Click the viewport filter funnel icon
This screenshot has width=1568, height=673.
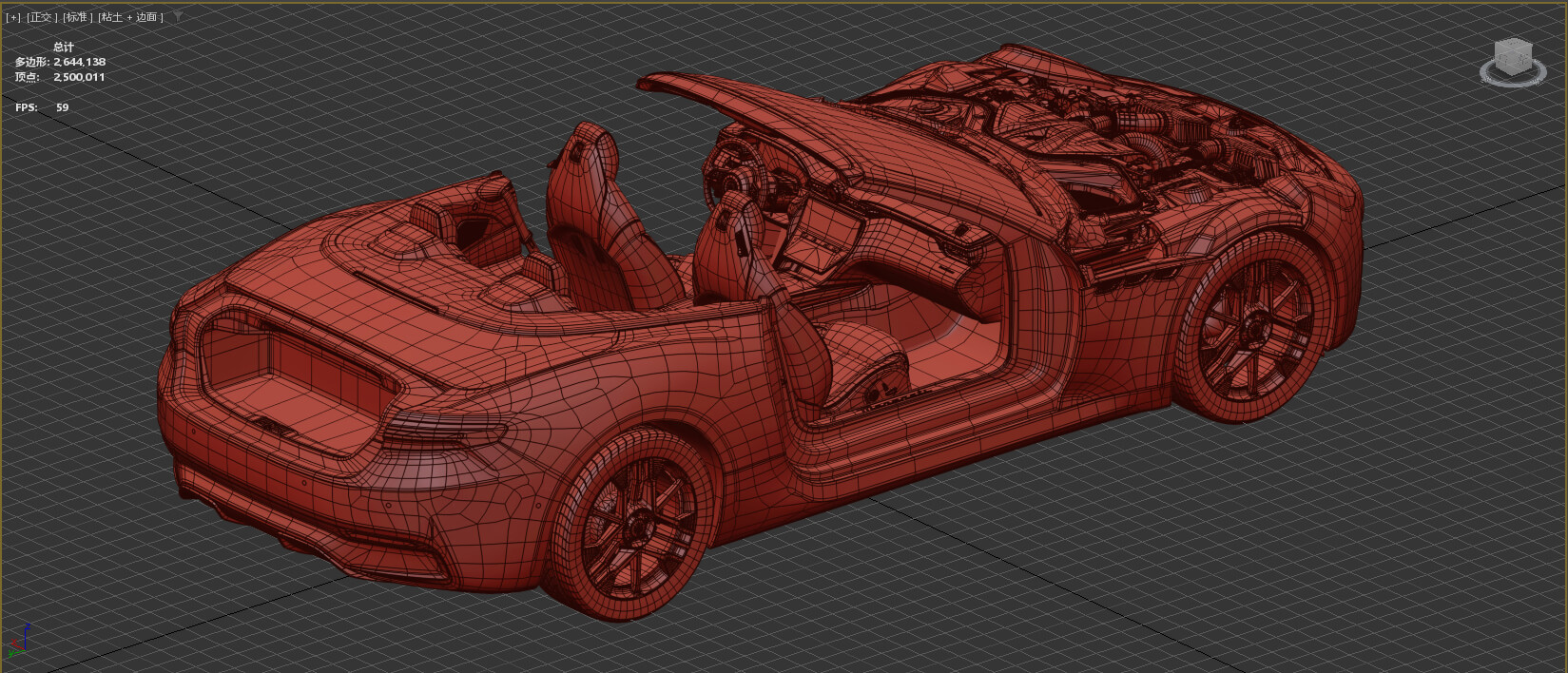[x=178, y=17]
